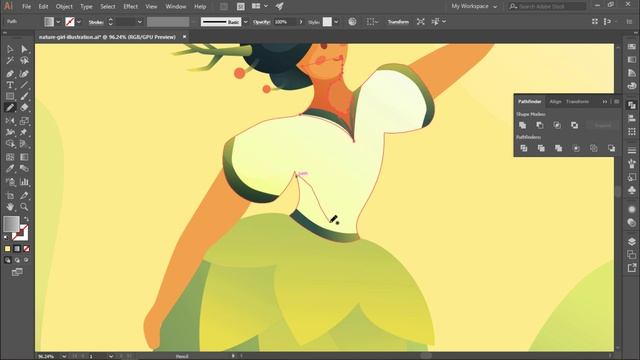
Task: Apply the Outline pathfinder
Action: pos(593,148)
